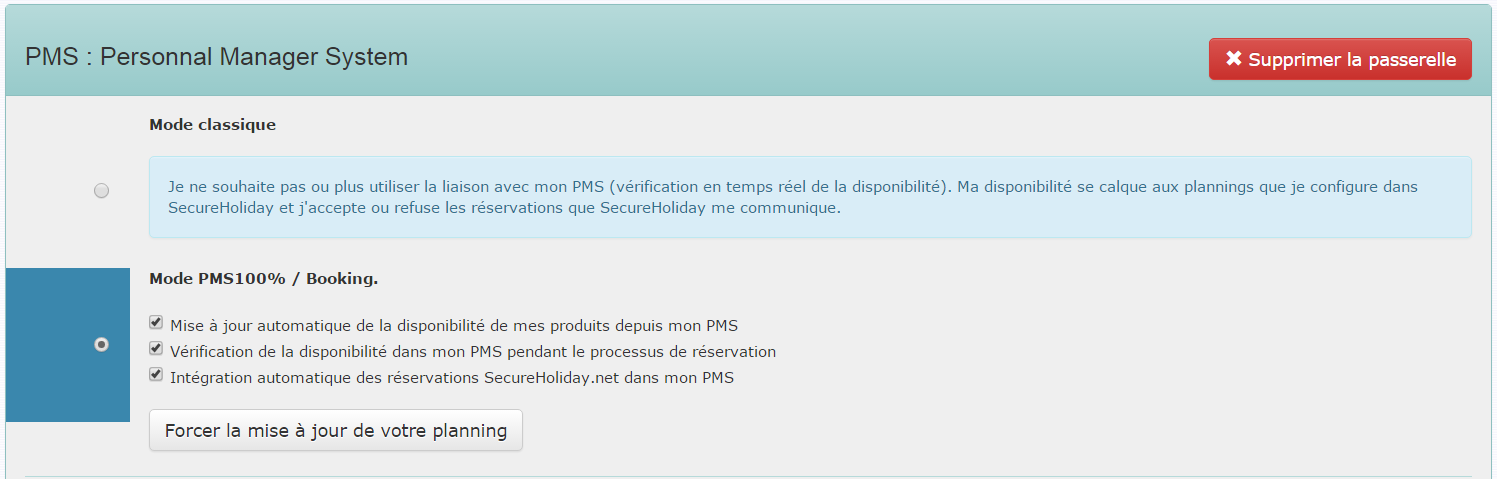Click the light-blue Mode classique description box
1497x479 pixels.
(810, 197)
